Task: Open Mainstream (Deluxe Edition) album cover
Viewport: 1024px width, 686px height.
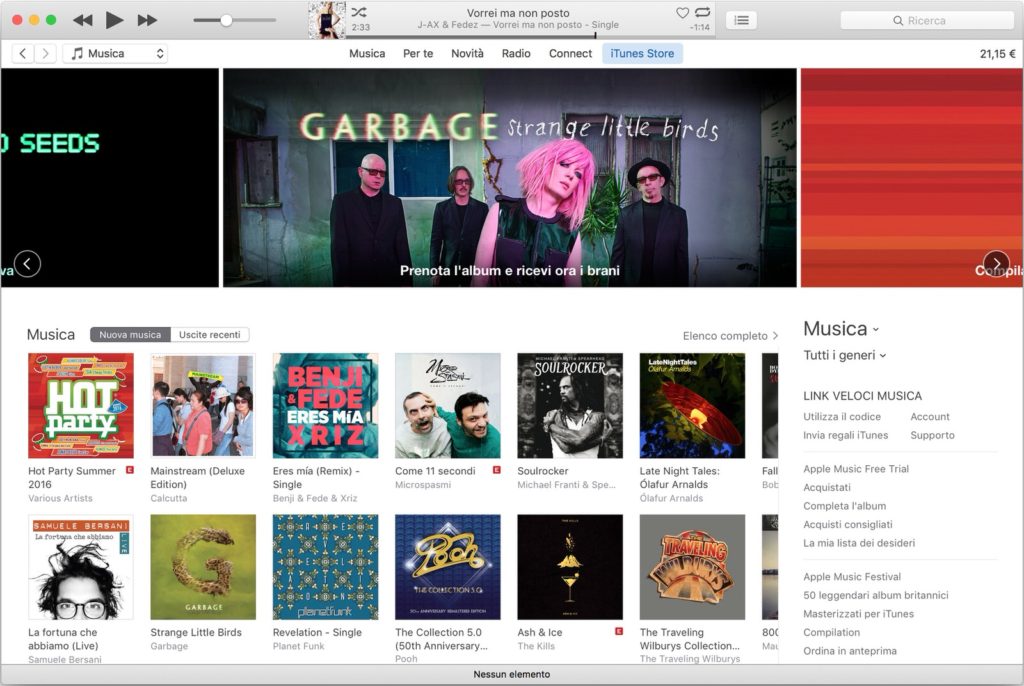Action: click(203, 406)
